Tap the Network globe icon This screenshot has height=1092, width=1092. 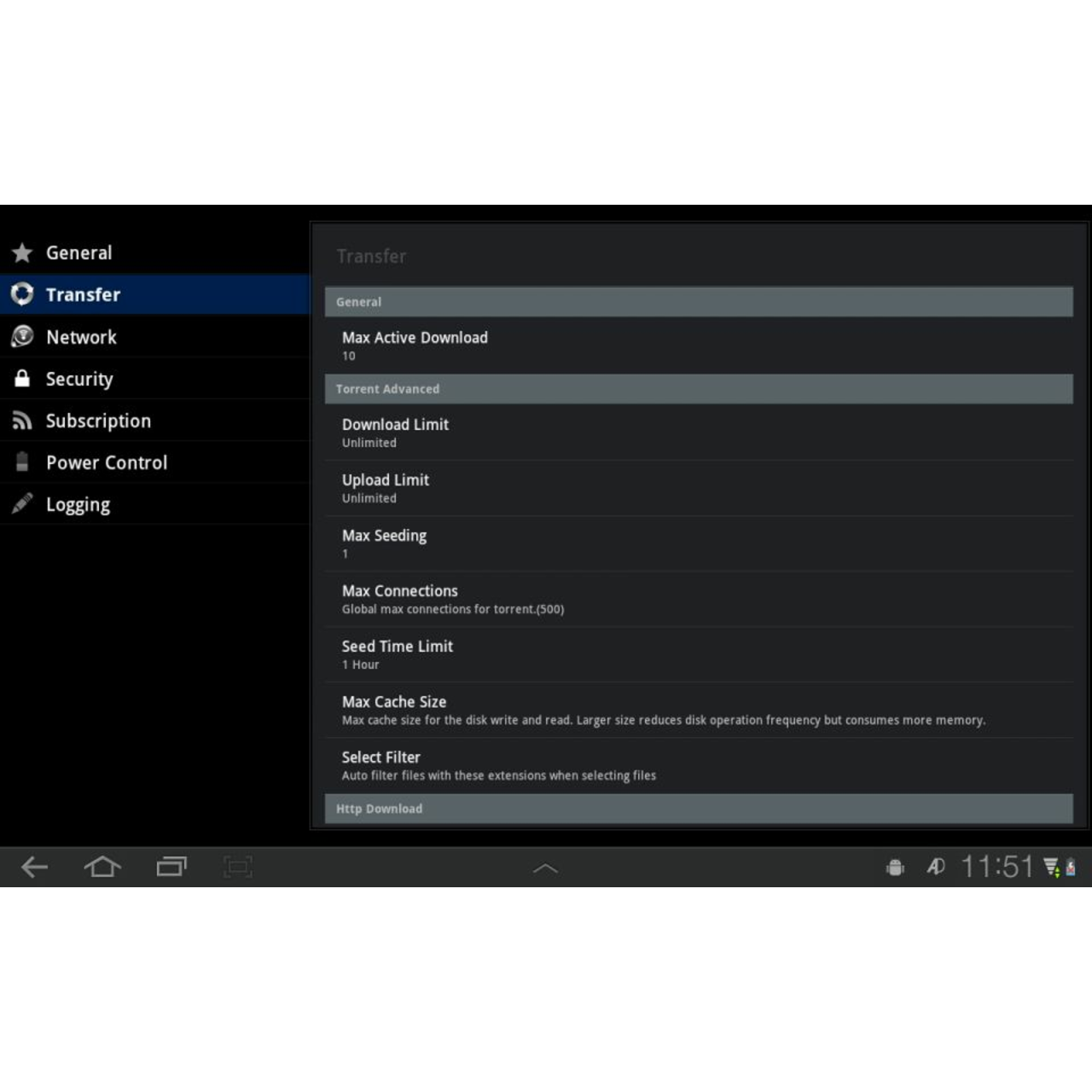click(x=21, y=336)
